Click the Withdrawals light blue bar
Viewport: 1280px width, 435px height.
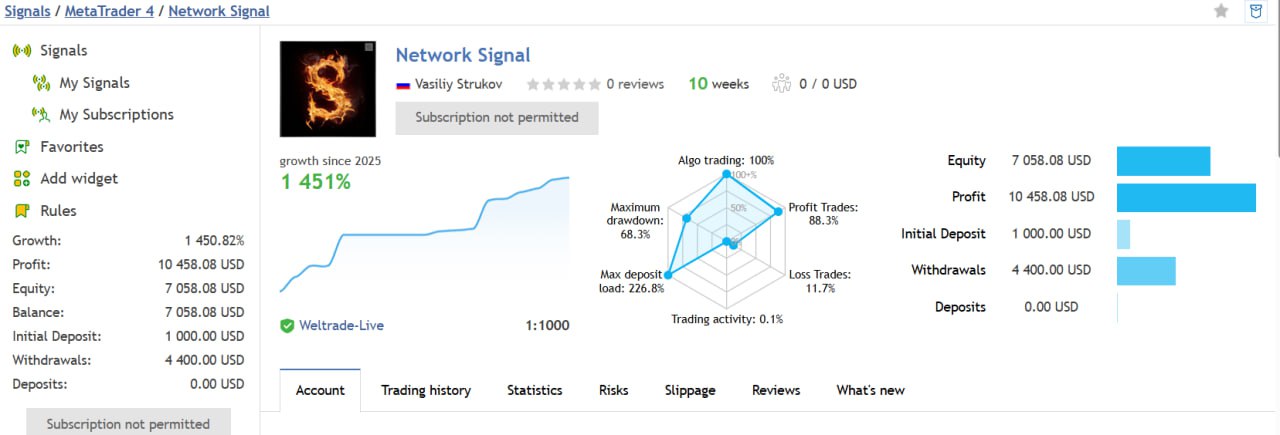click(x=1145, y=270)
